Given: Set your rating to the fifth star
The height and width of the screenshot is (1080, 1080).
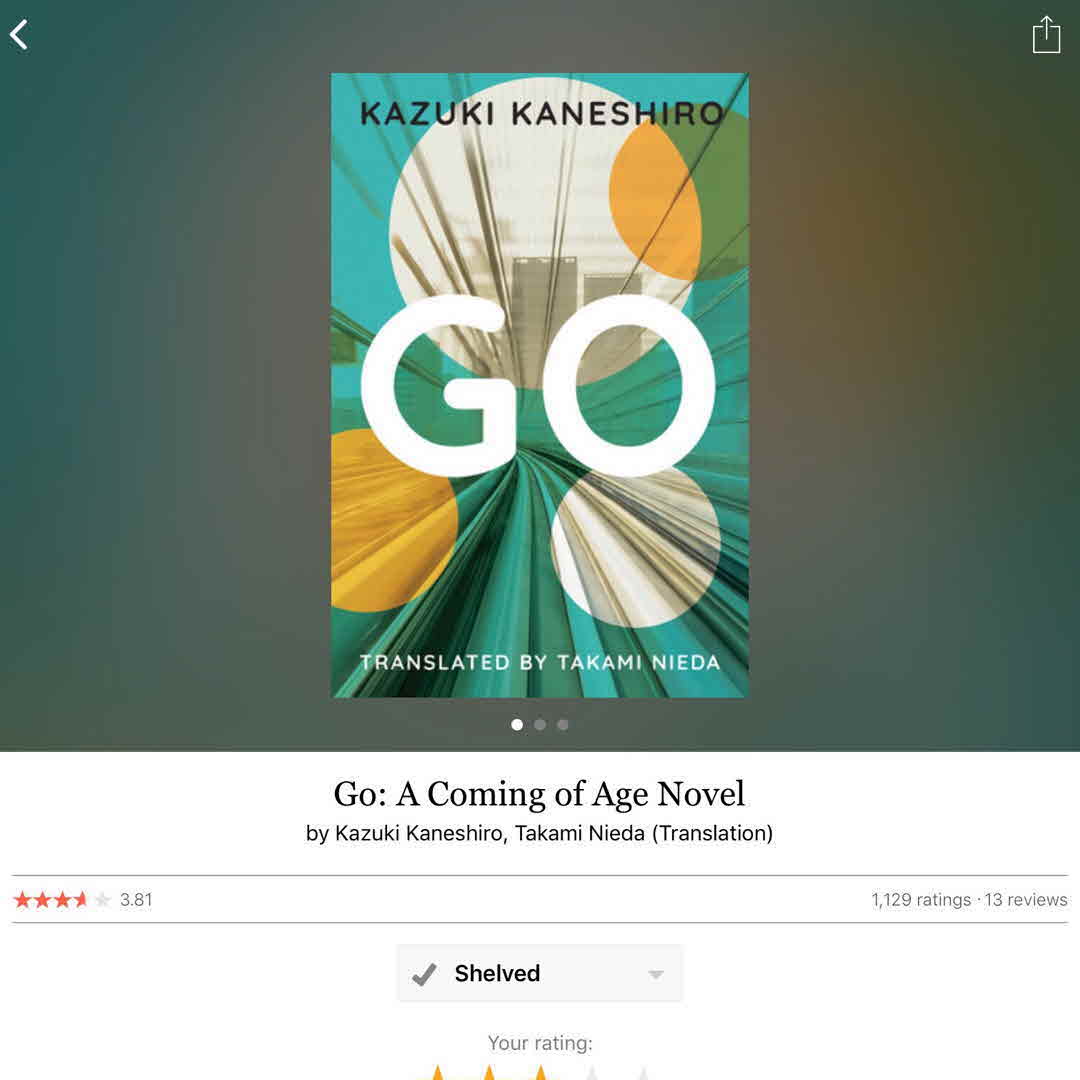Looking at the screenshot, I should click(643, 1072).
